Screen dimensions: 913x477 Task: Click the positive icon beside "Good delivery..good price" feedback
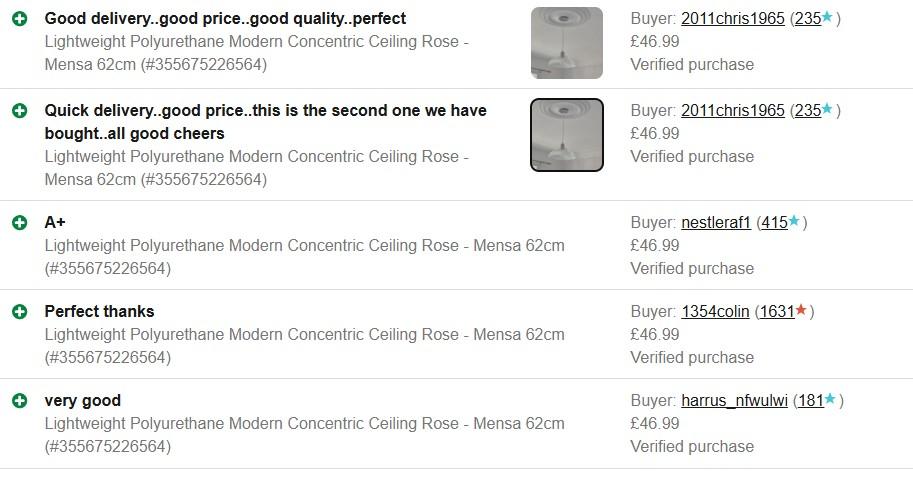[x=19, y=19]
